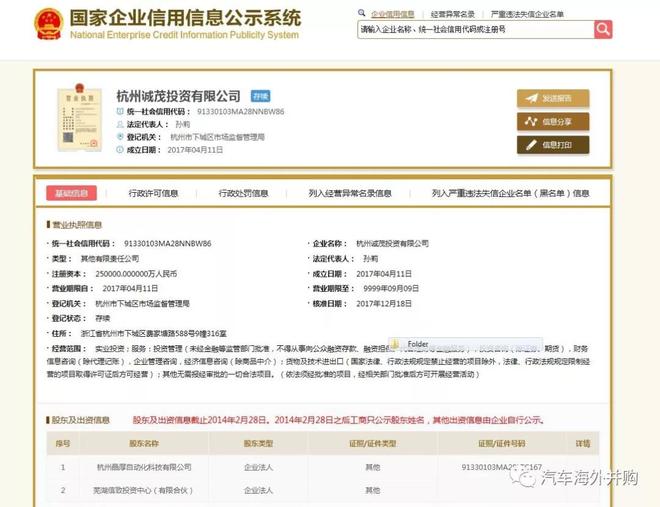Click the 登记状态 value 存续

tap(102, 319)
